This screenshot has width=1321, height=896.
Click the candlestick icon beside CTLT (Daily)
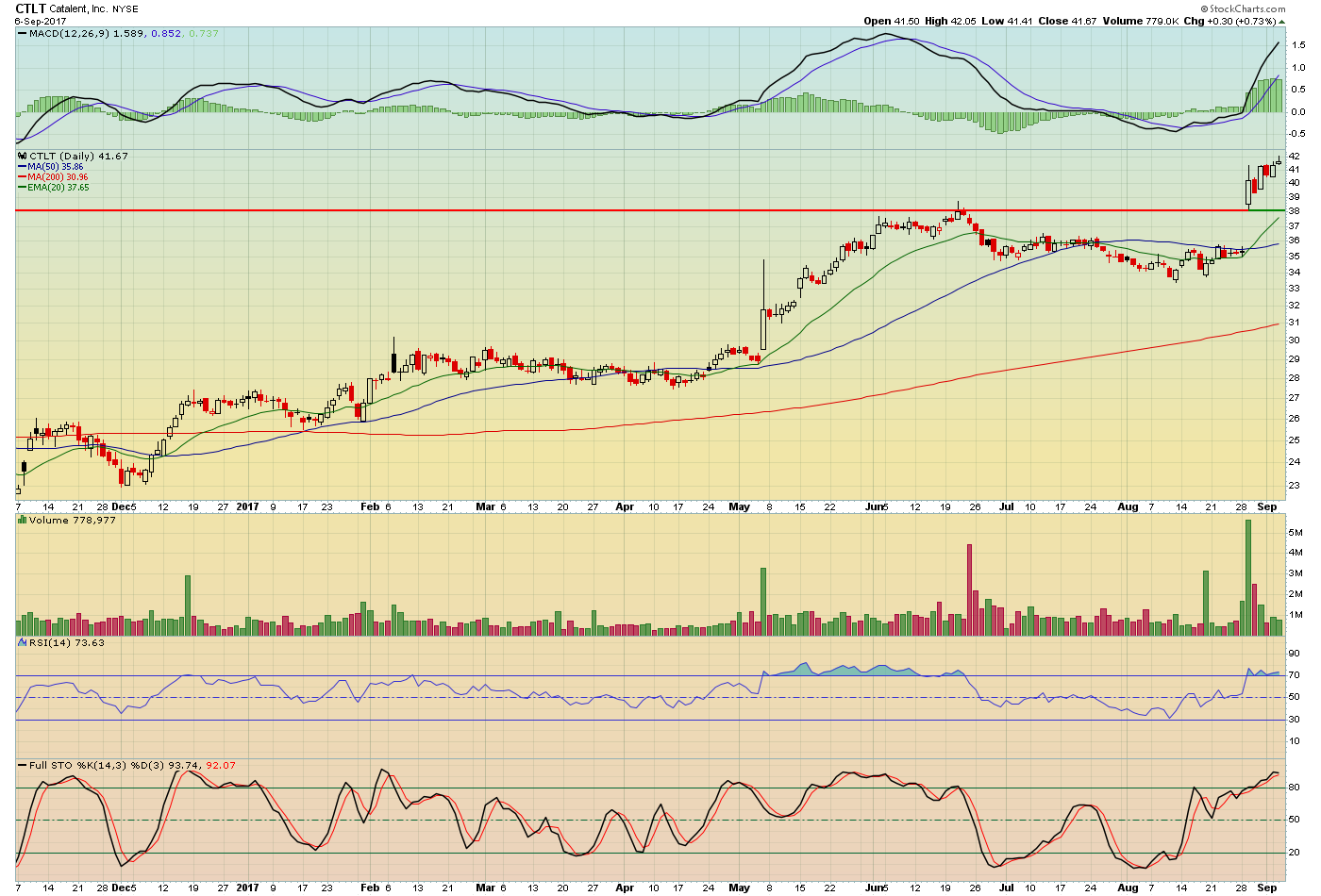(x=23, y=157)
